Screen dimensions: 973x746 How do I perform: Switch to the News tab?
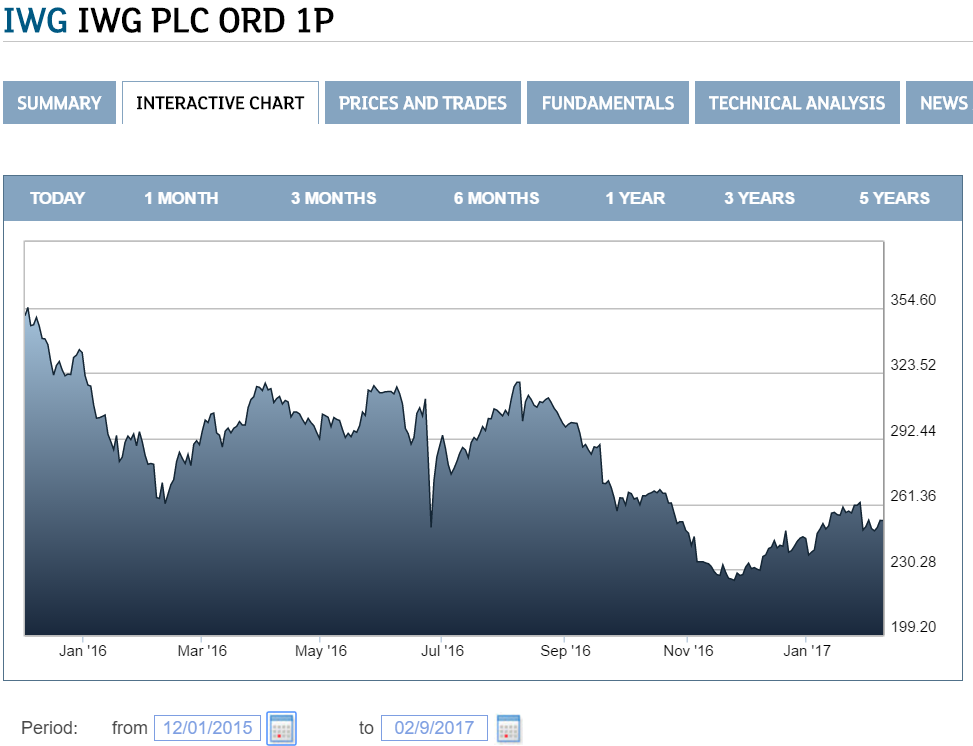pos(943,103)
